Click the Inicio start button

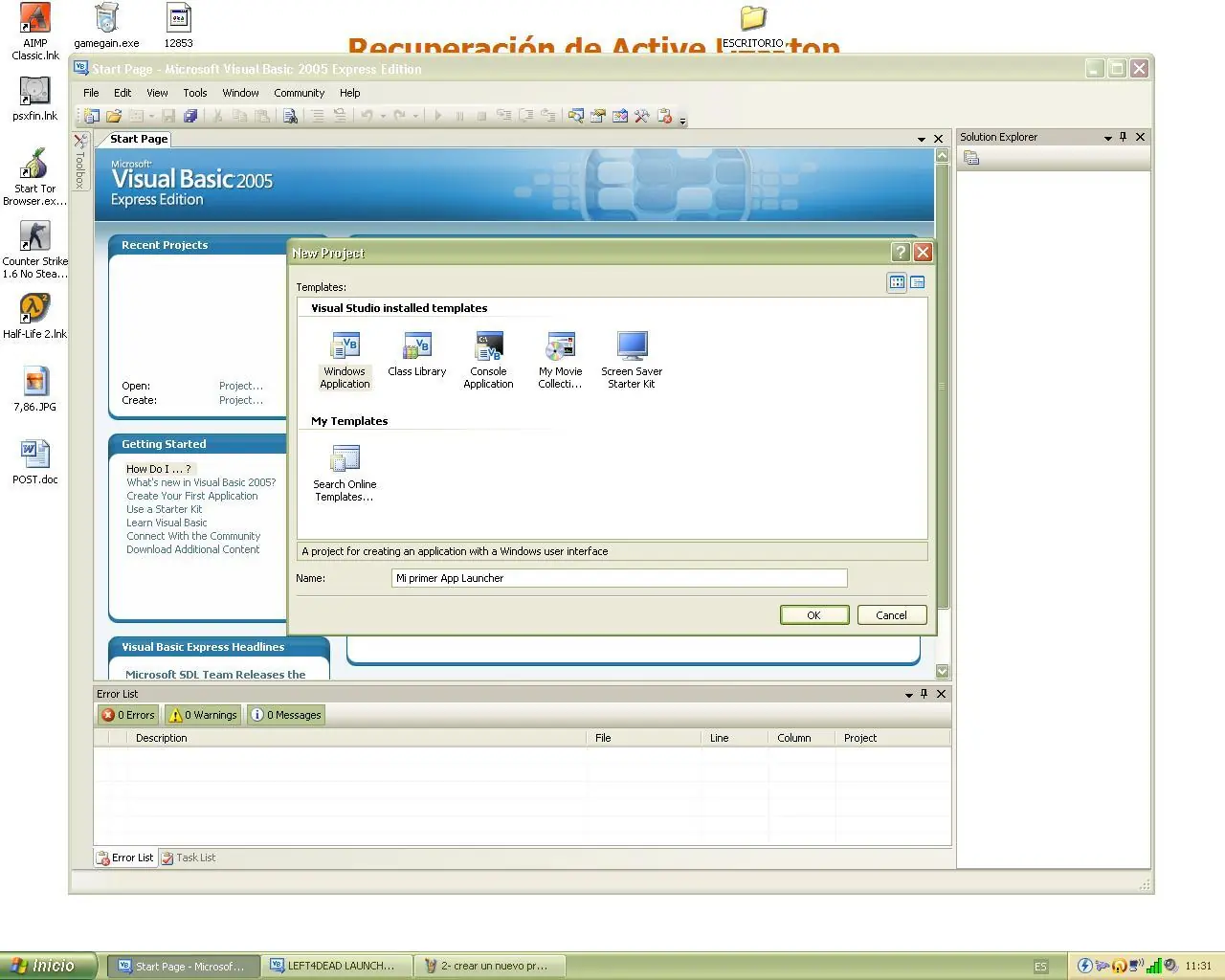pyautogui.click(x=48, y=966)
